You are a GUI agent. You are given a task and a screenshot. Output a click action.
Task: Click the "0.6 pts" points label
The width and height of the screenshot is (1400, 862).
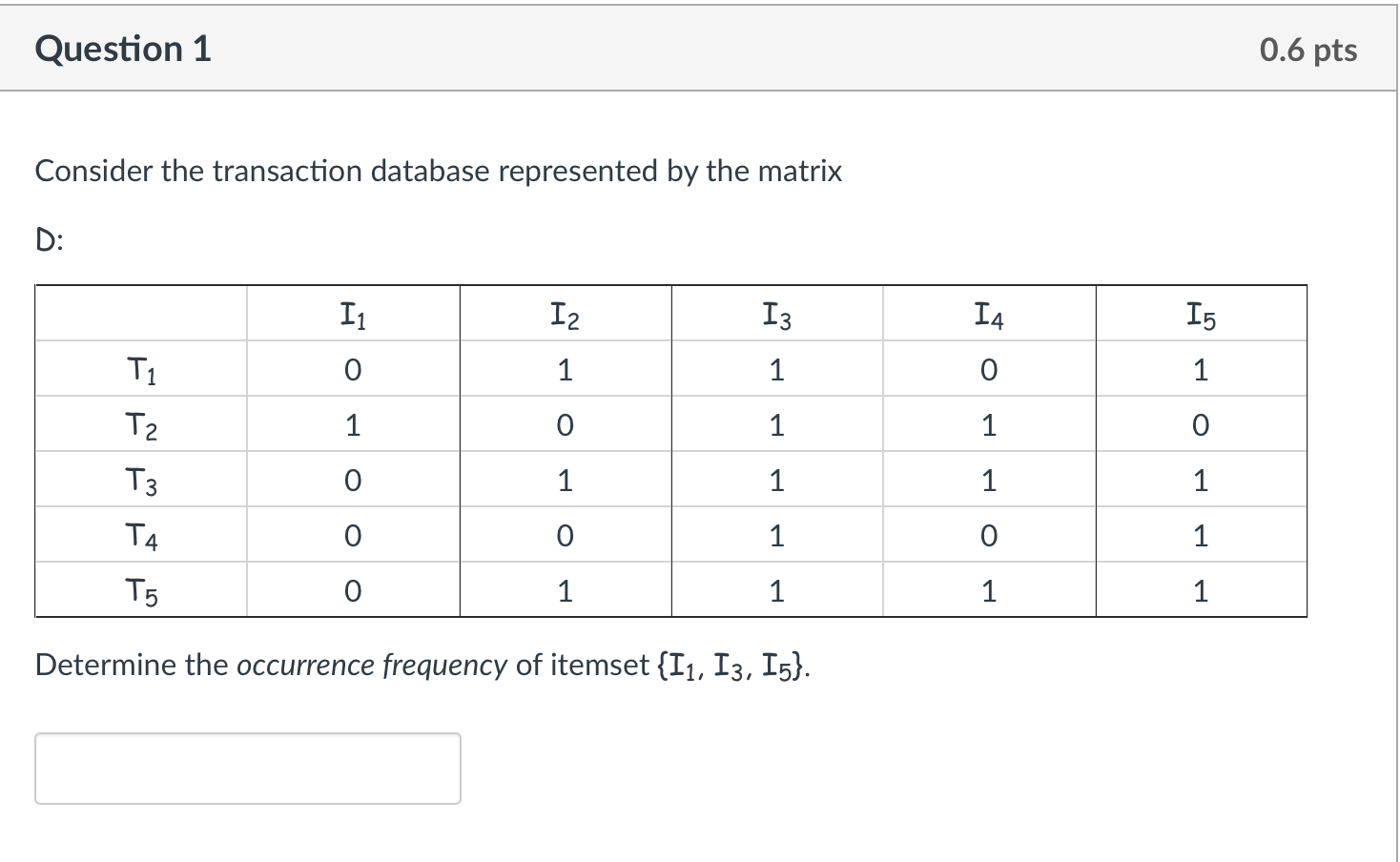[1308, 50]
